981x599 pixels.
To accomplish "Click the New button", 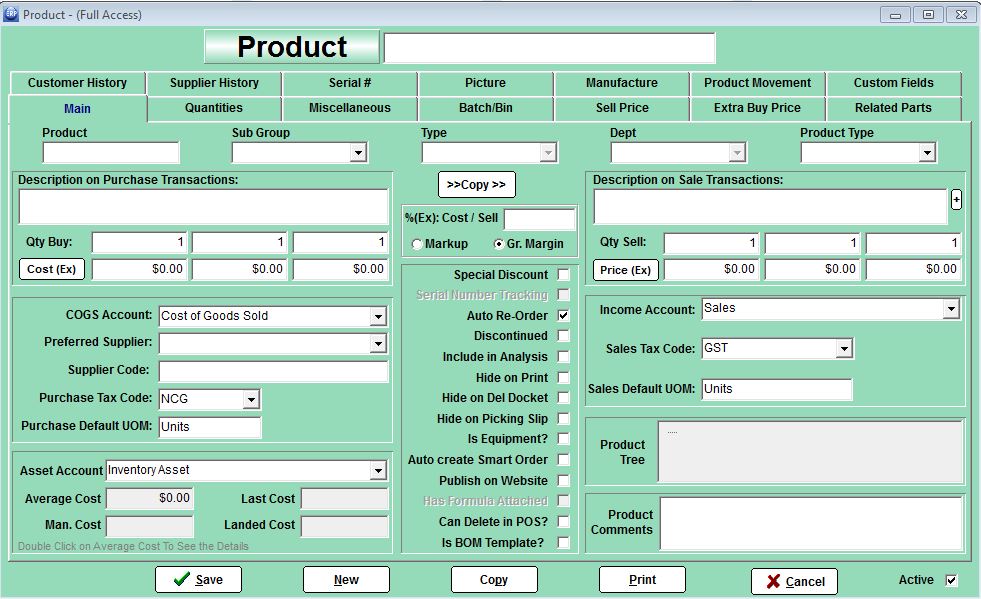I will pyautogui.click(x=346, y=580).
